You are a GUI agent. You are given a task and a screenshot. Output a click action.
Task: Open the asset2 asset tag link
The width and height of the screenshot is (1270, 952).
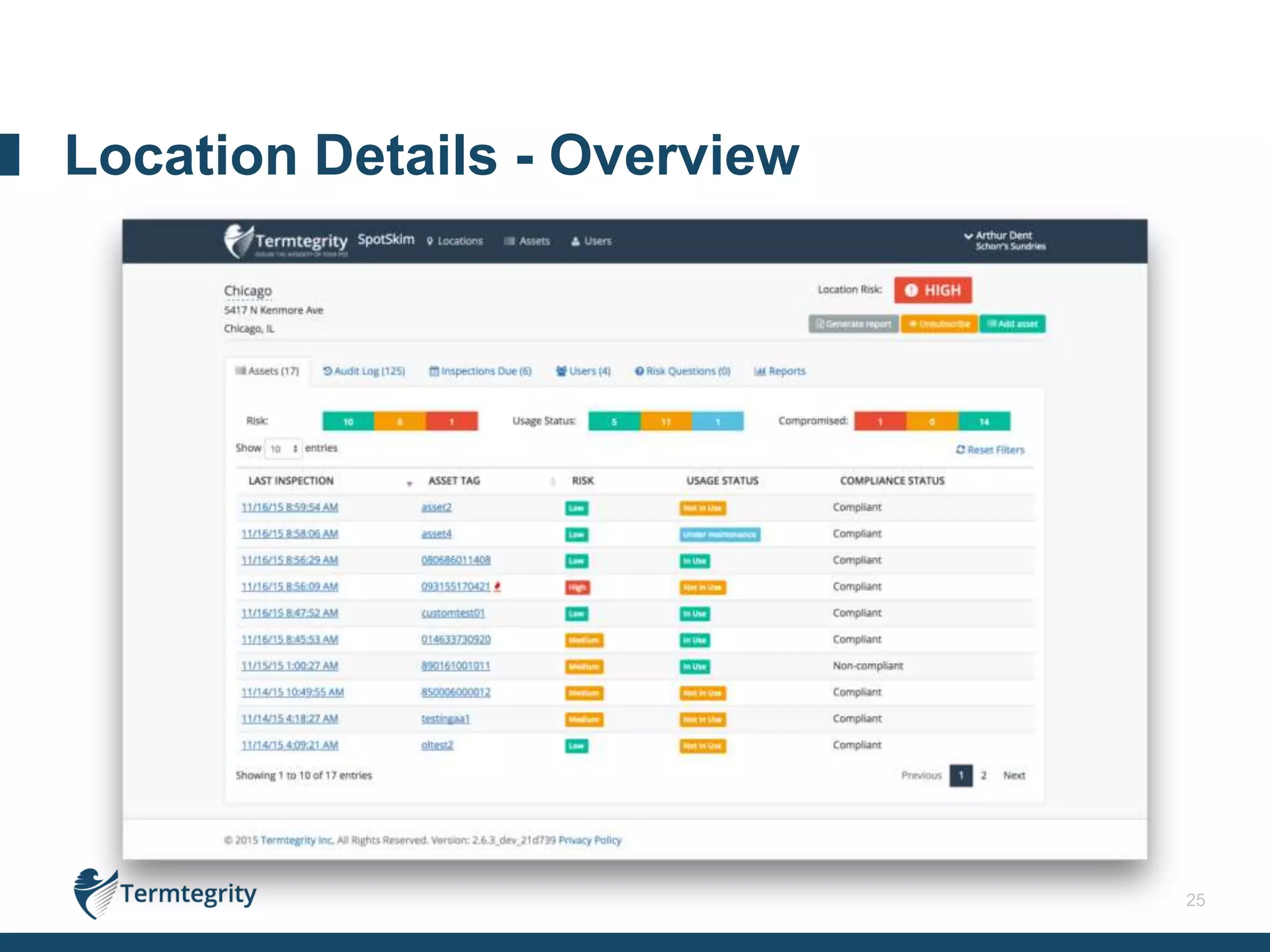(x=437, y=507)
